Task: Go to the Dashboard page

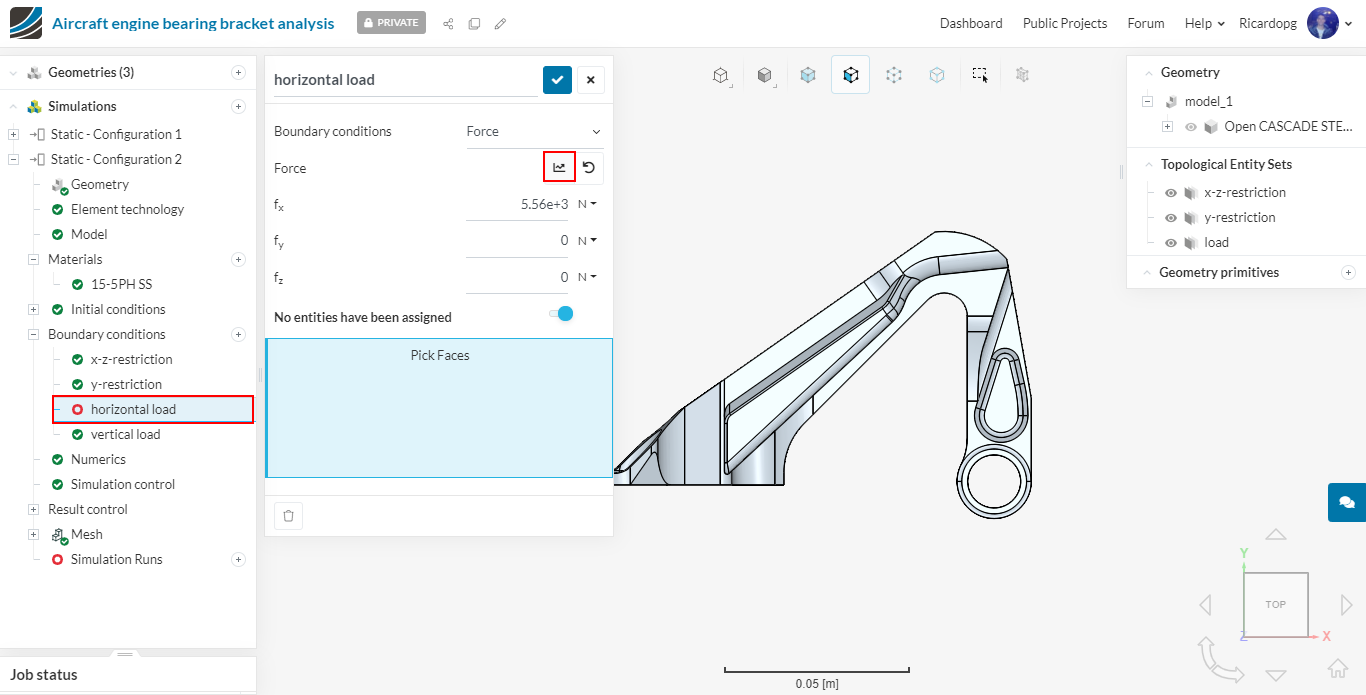Action: 970,23
